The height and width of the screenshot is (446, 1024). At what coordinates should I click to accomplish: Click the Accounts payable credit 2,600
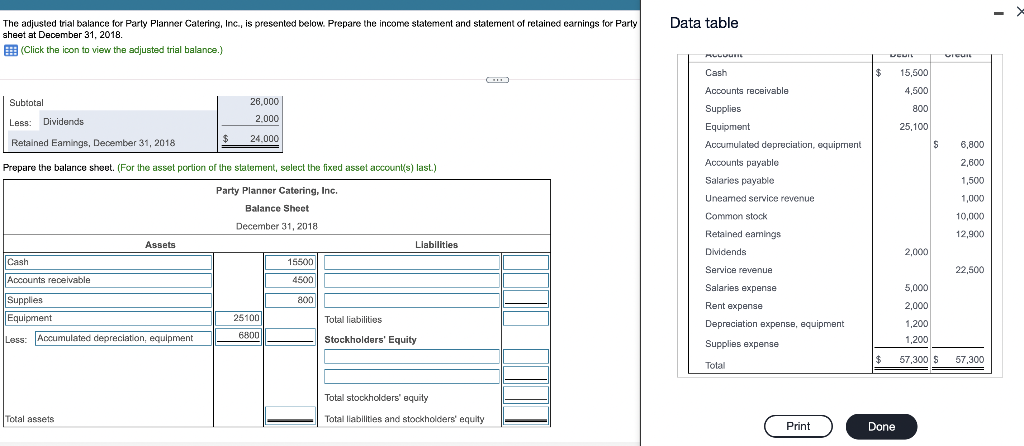[972, 163]
